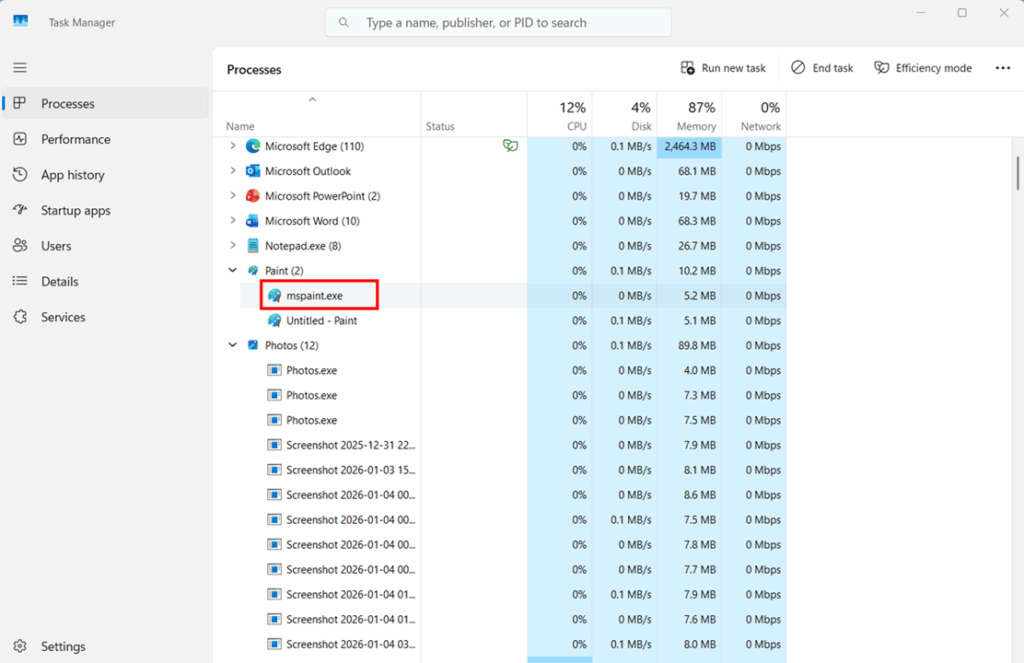1024x663 pixels.
Task: Click the mspaint.exe icon
Action: click(x=274, y=295)
